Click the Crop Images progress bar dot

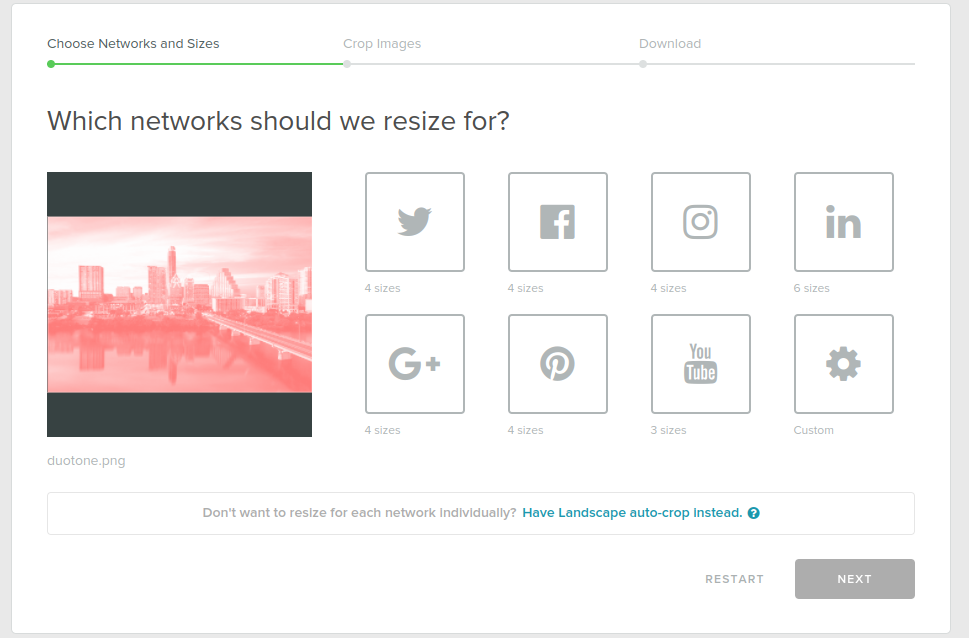[x=347, y=64]
